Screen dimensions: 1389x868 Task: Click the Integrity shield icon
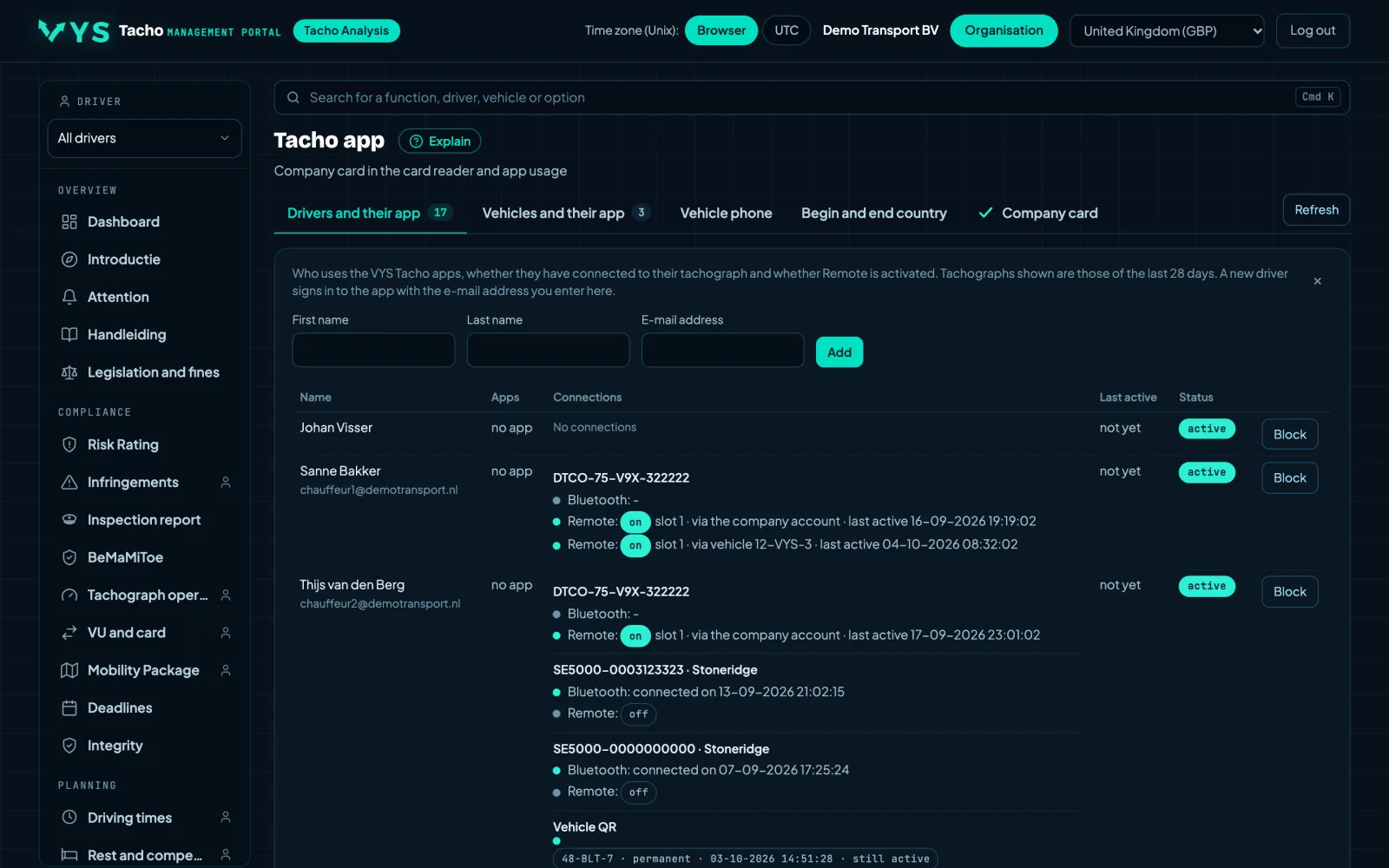pyautogui.click(x=69, y=746)
